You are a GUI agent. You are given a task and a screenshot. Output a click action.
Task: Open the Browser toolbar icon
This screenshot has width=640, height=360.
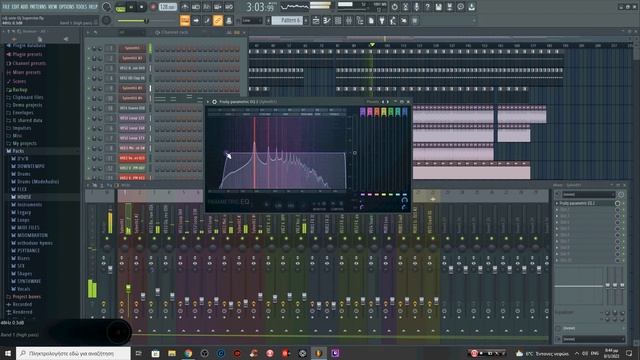[x=360, y=20]
